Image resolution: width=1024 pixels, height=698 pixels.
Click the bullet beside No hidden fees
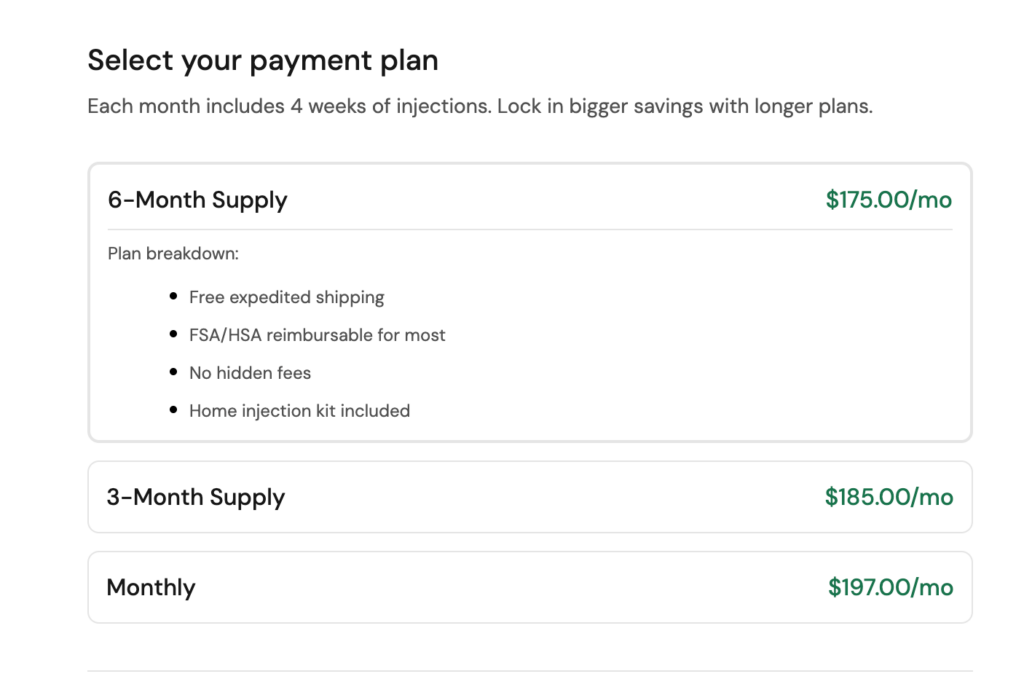pyautogui.click(x=174, y=373)
